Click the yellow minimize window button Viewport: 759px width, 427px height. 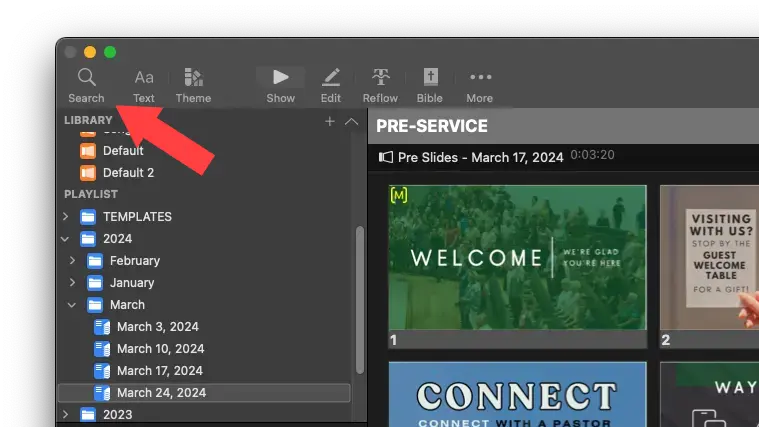[x=90, y=52]
